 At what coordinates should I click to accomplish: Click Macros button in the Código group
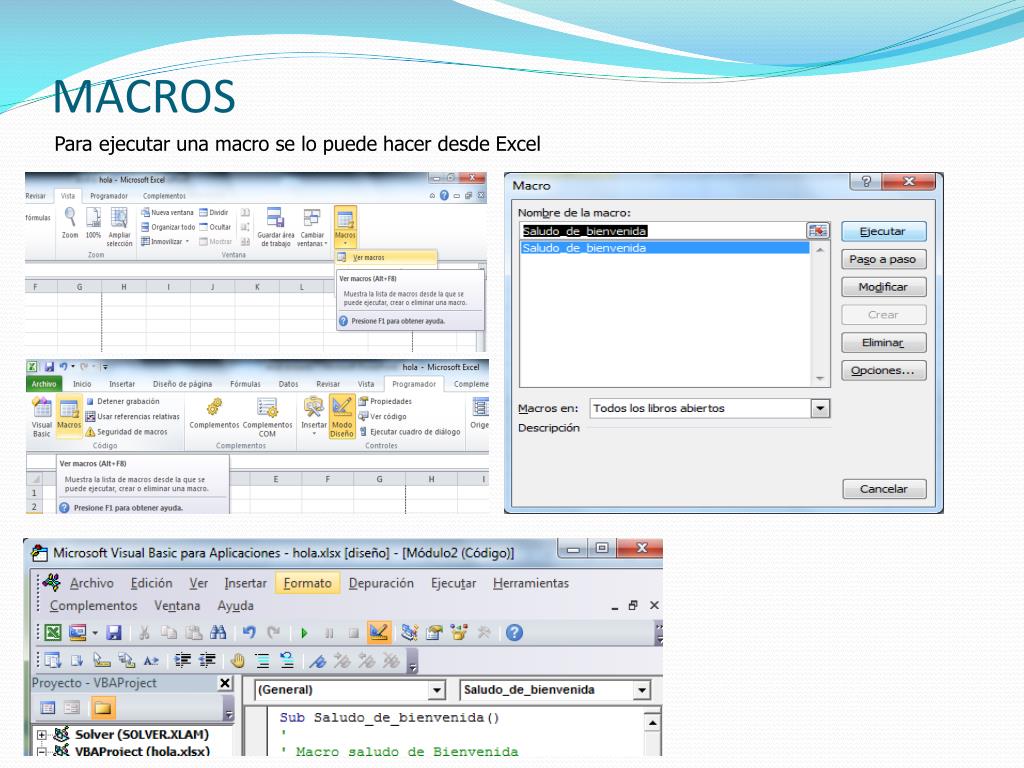(x=69, y=417)
